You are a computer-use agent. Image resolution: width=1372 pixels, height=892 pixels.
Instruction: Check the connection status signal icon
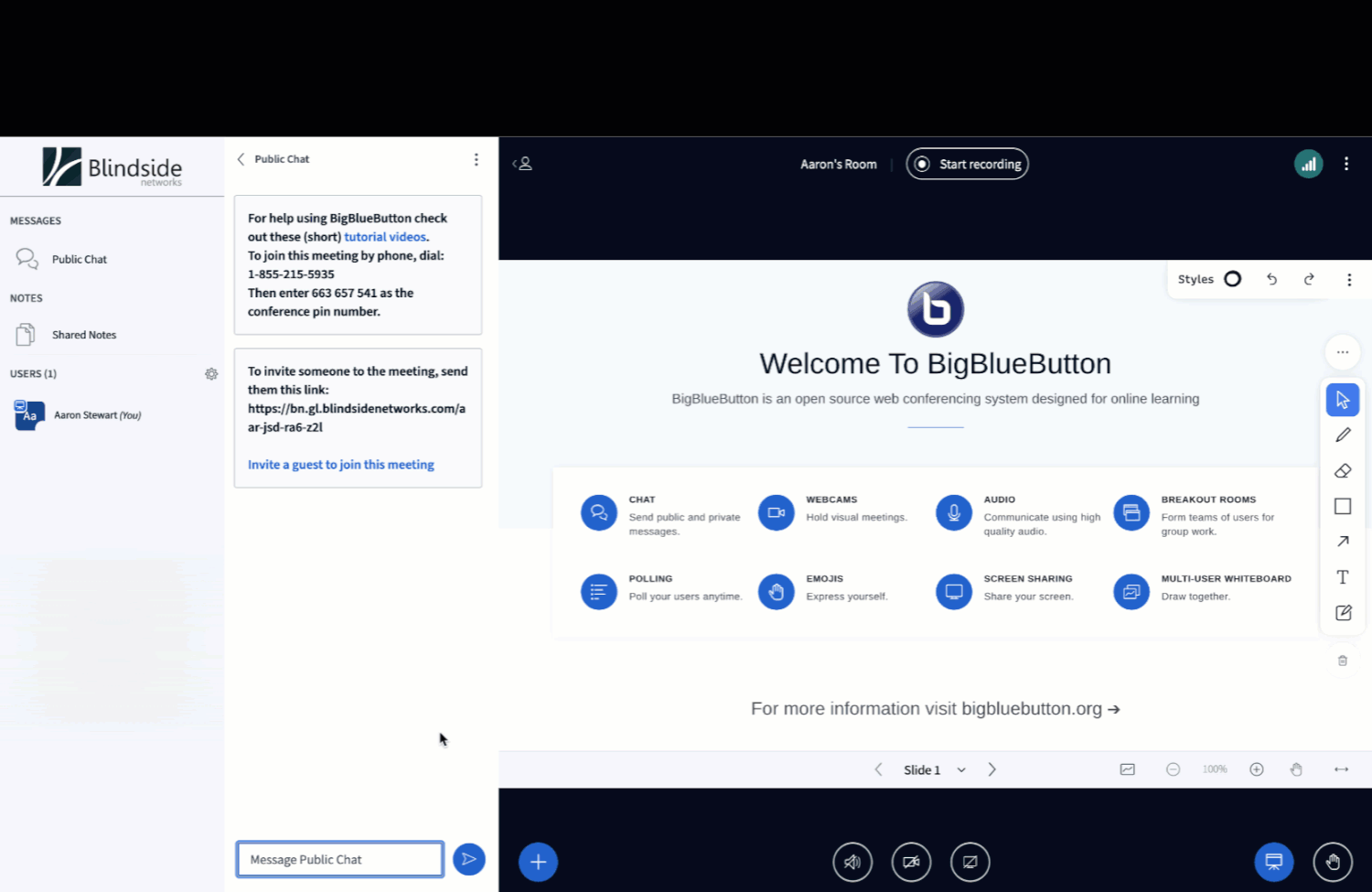coord(1309,164)
